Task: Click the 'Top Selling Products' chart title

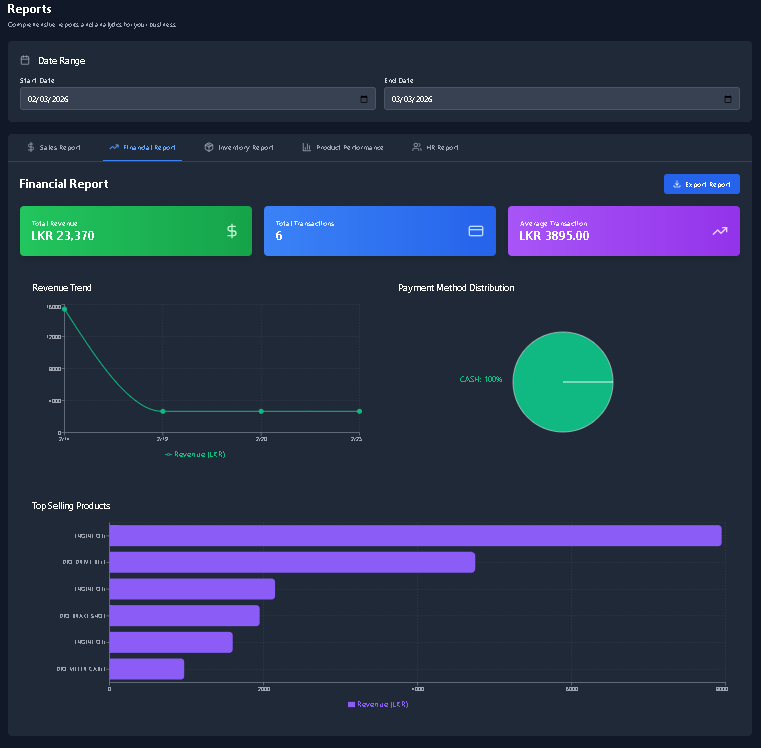Action: [71, 506]
